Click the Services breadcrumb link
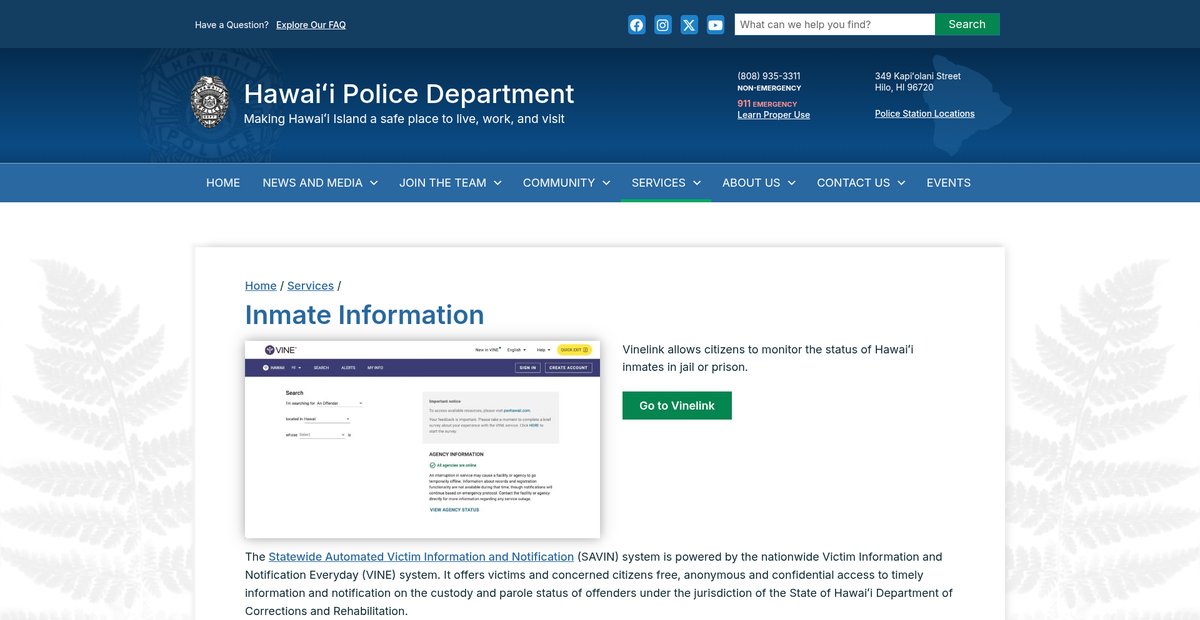This screenshot has height=620, width=1200. tap(310, 286)
